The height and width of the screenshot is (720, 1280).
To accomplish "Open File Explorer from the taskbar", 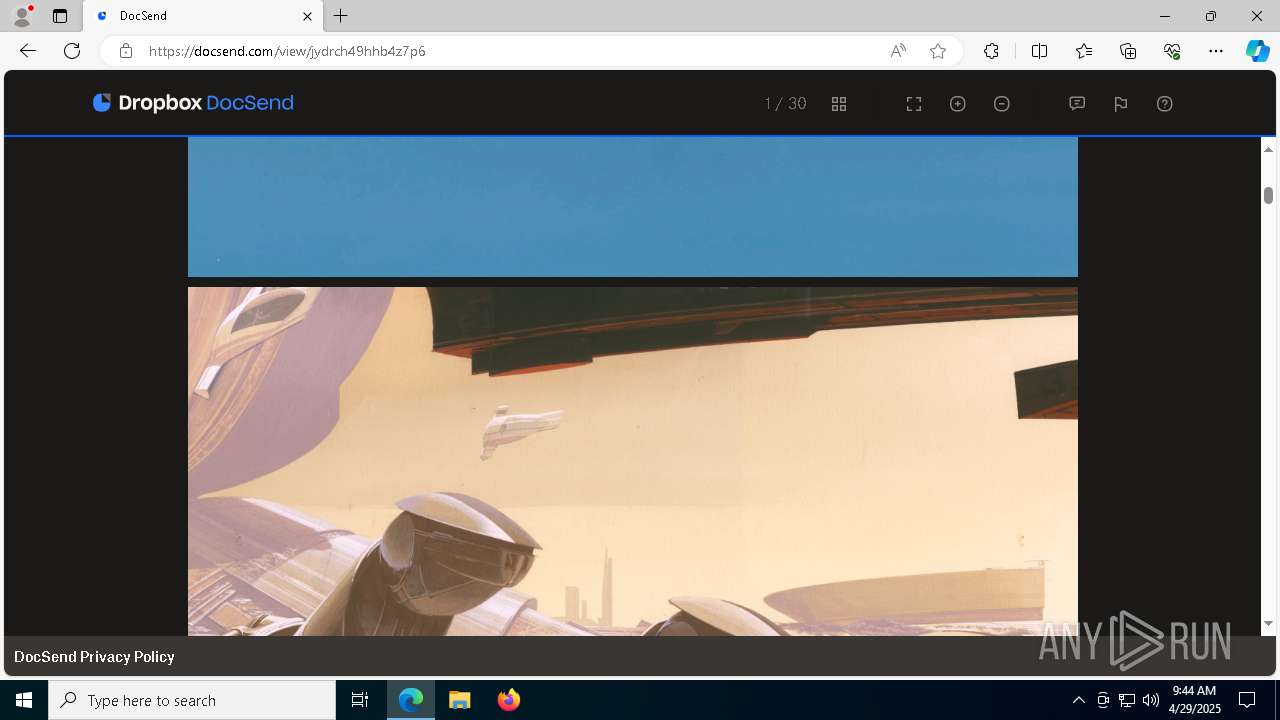I will [460, 700].
